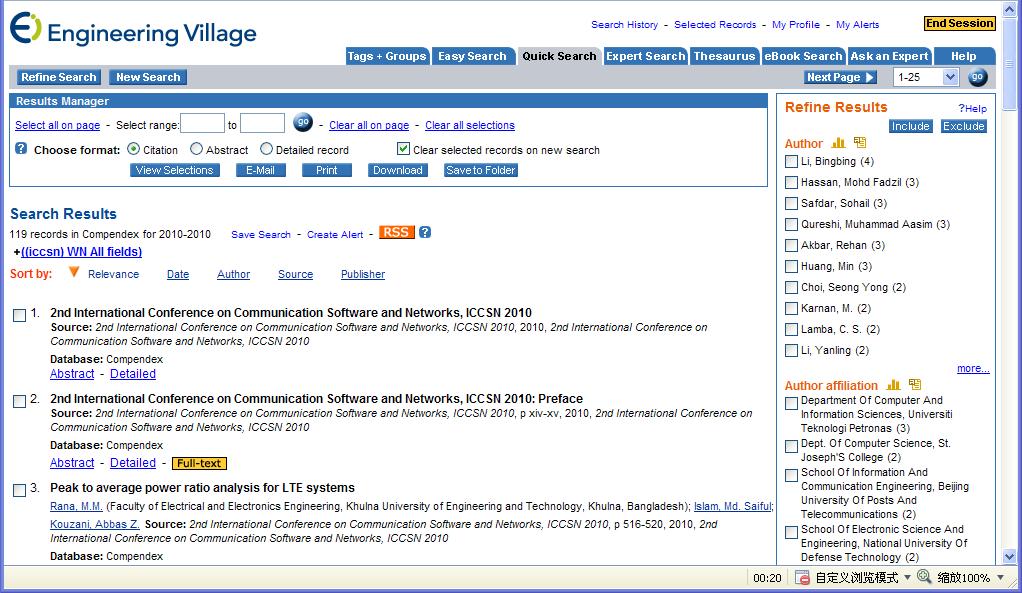
Task: Click the popup blocker icon in the status bar
Action: coord(802,577)
